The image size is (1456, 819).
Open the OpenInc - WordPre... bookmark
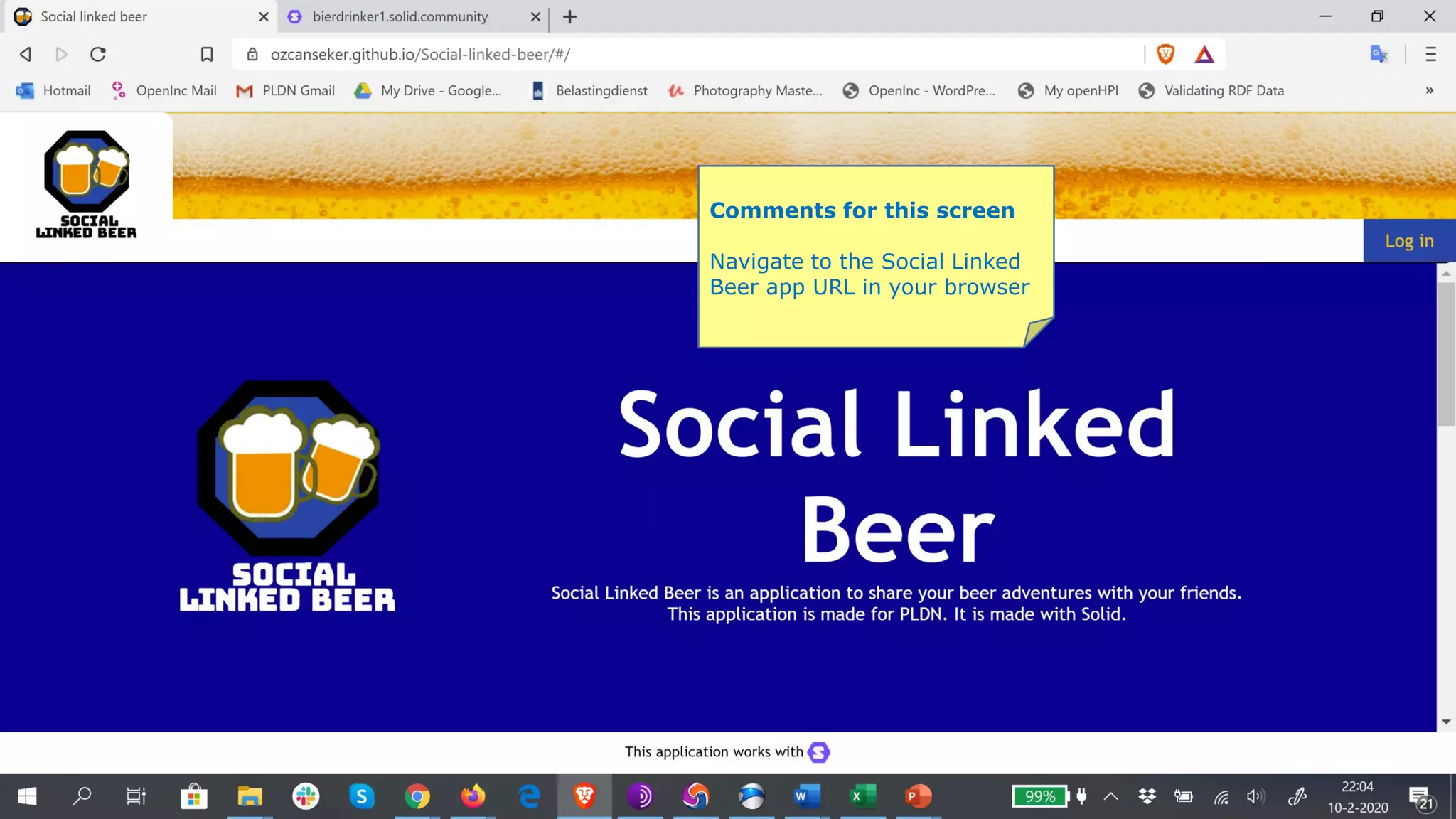pos(919,90)
